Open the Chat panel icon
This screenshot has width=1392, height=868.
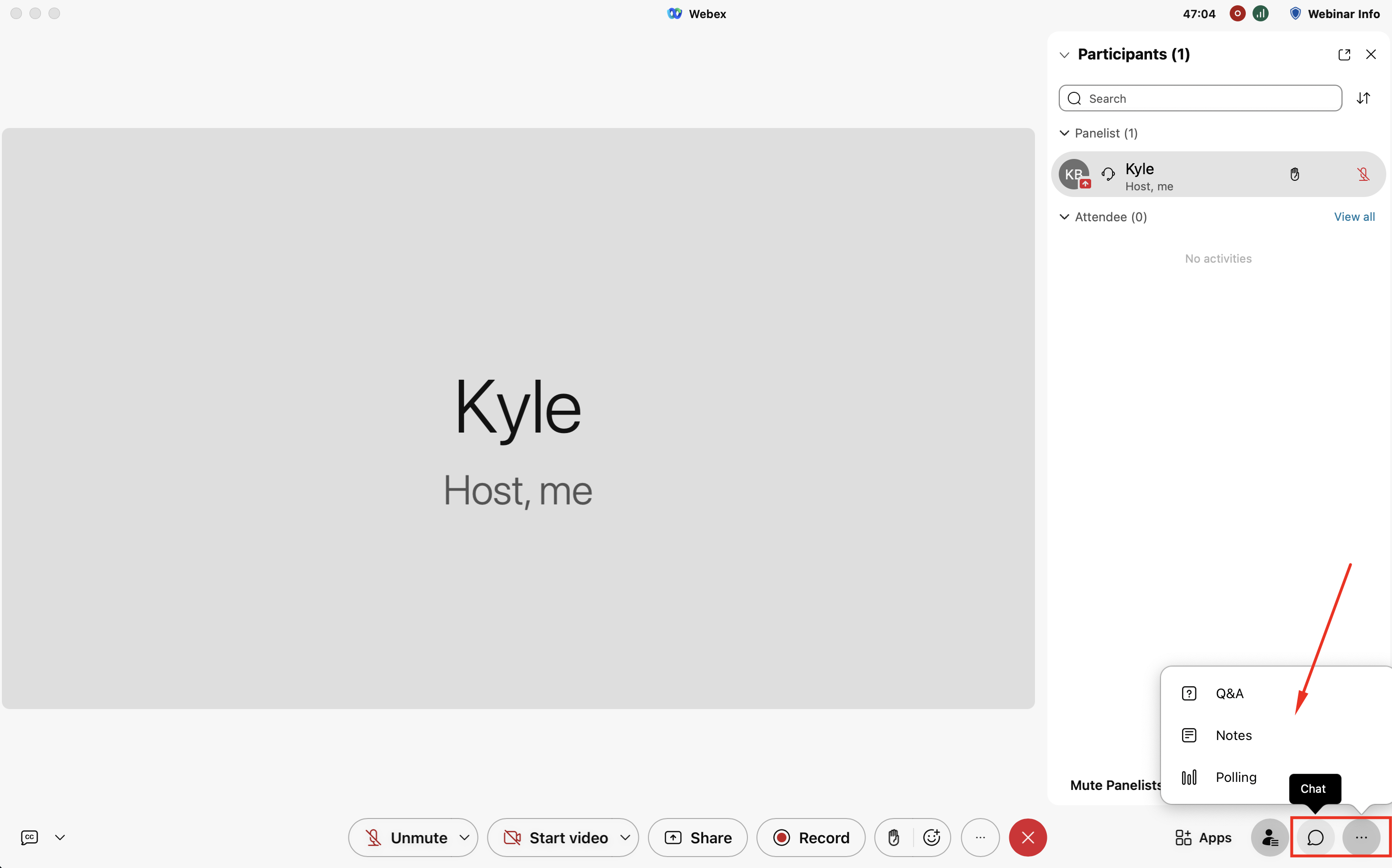[x=1315, y=838]
